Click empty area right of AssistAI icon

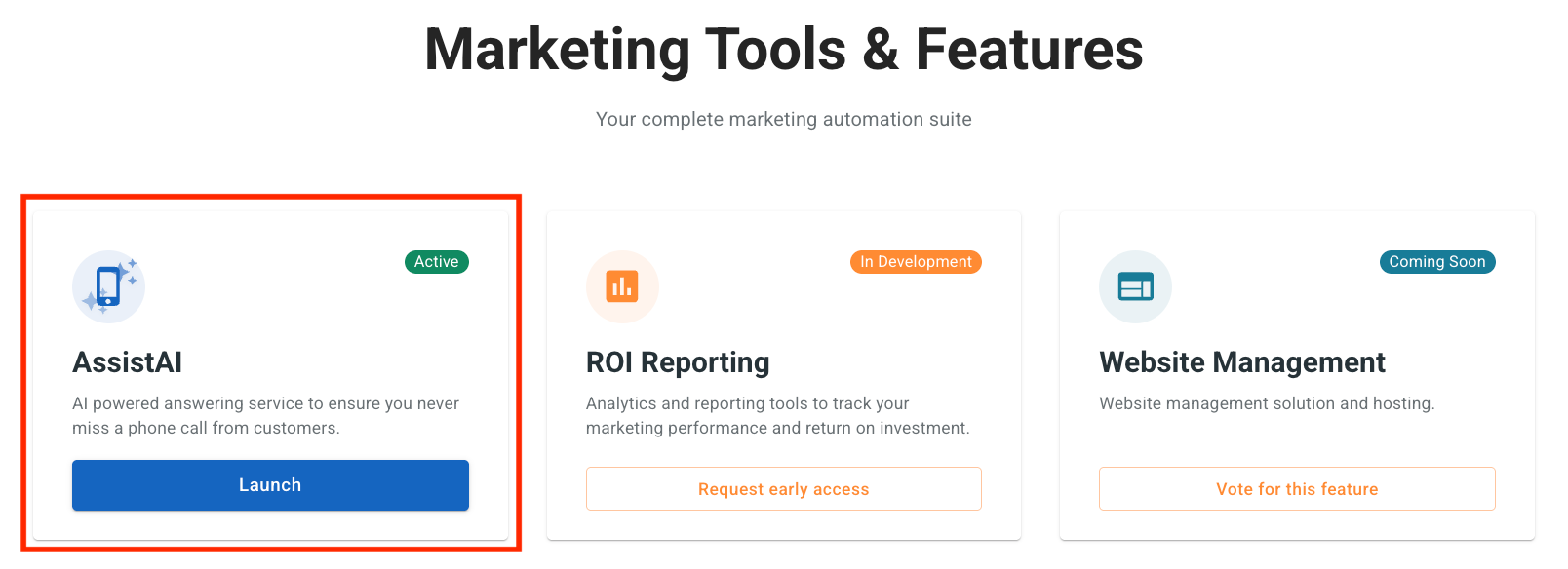(273, 292)
